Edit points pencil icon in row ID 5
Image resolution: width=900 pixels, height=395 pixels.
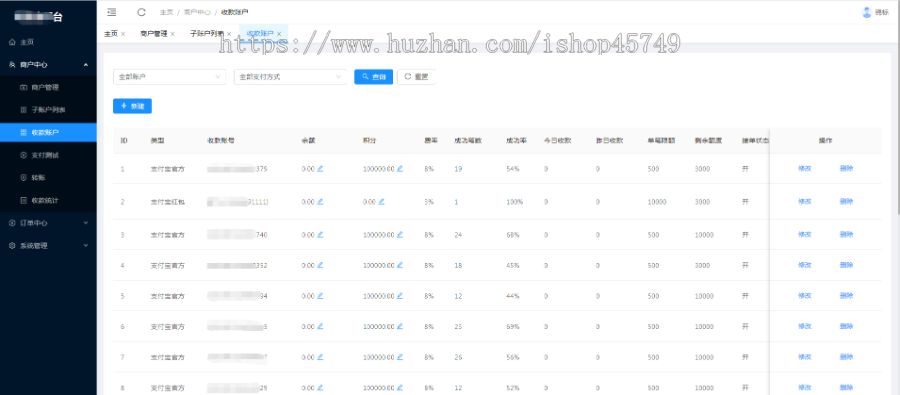pyautogui.click(x=400, y=296)
